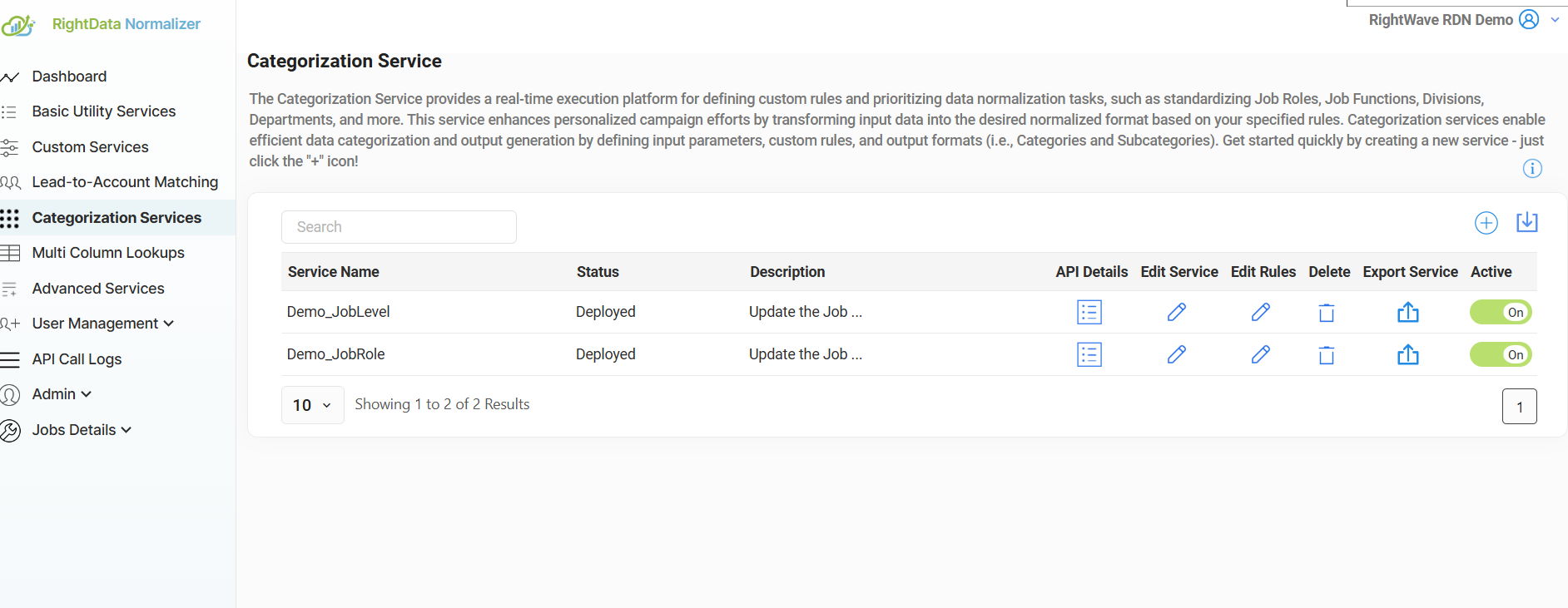Viewport: 1568px width, 608px height.
Task: Click Deployed status of Demo_JobRole
Action: pyautogui.click(x=606, y=354)
